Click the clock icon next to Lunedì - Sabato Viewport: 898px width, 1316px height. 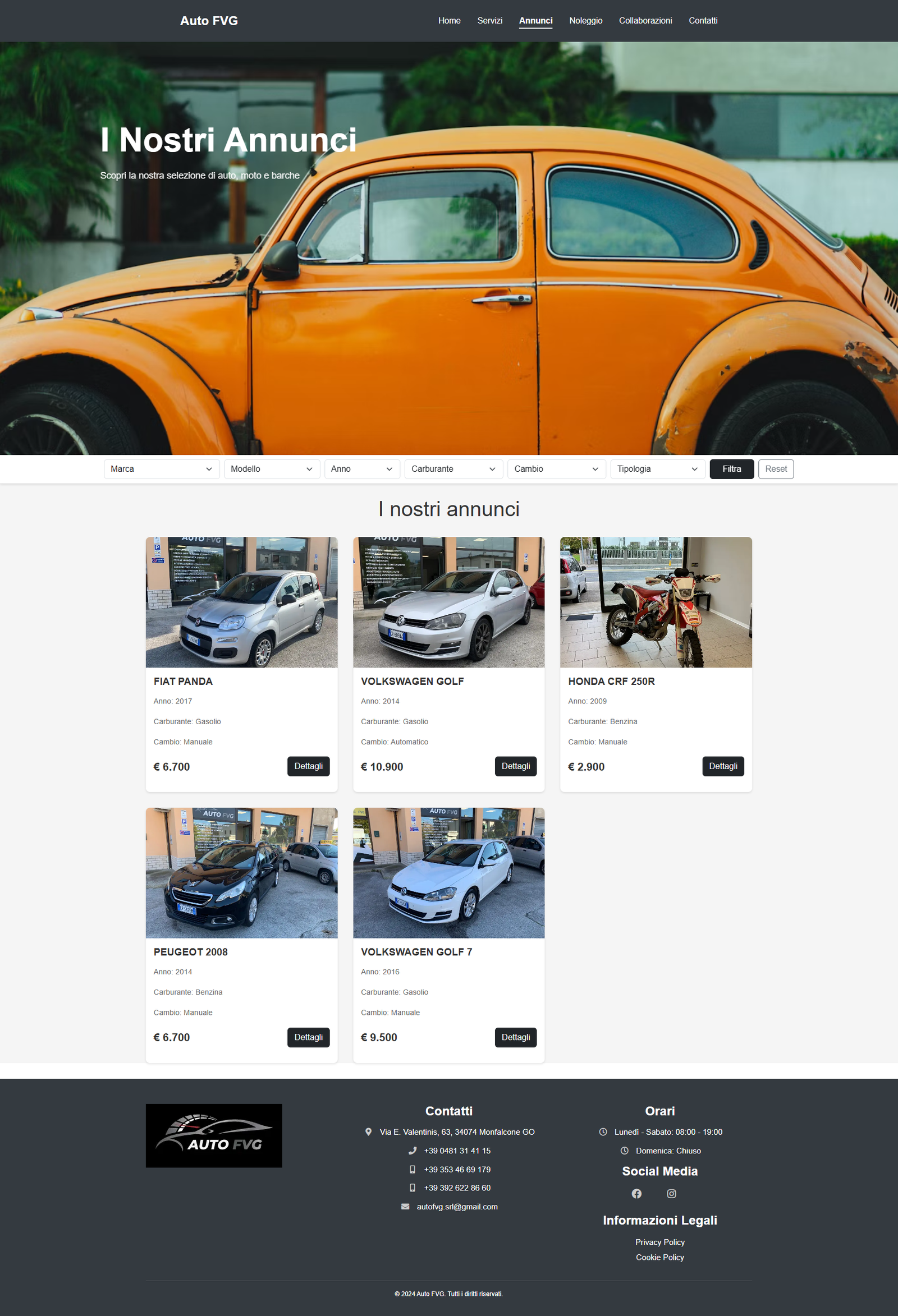tap(603, 1132)
